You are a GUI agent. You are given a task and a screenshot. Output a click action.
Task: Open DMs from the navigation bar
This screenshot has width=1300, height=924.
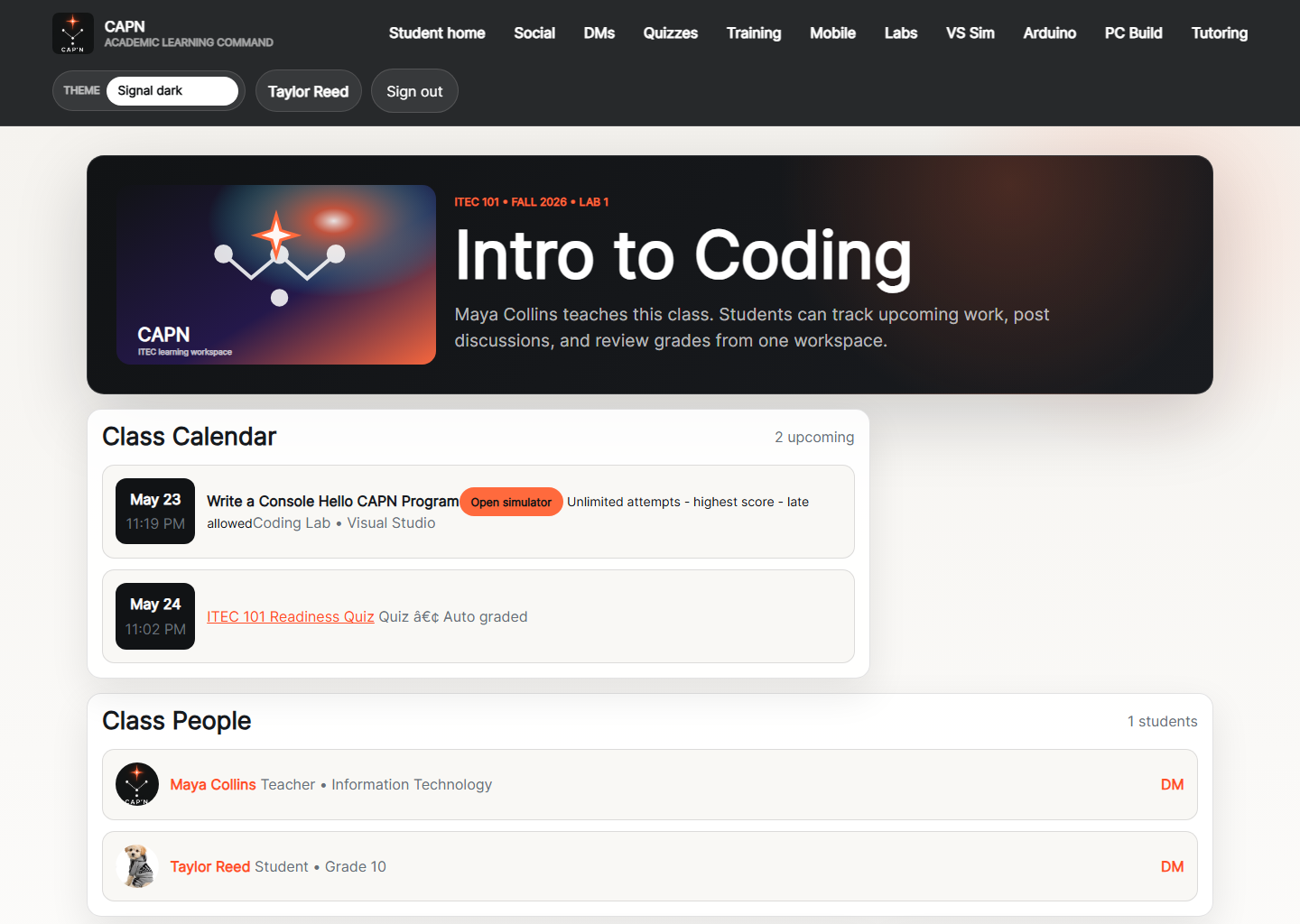pos(599,33)
